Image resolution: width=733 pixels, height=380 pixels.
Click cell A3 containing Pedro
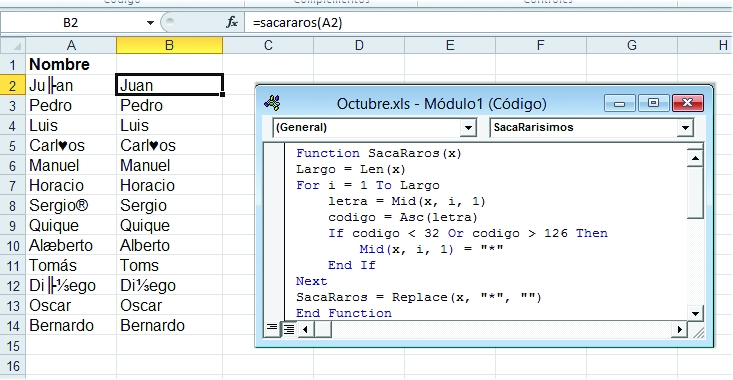[x=71, y=106]
